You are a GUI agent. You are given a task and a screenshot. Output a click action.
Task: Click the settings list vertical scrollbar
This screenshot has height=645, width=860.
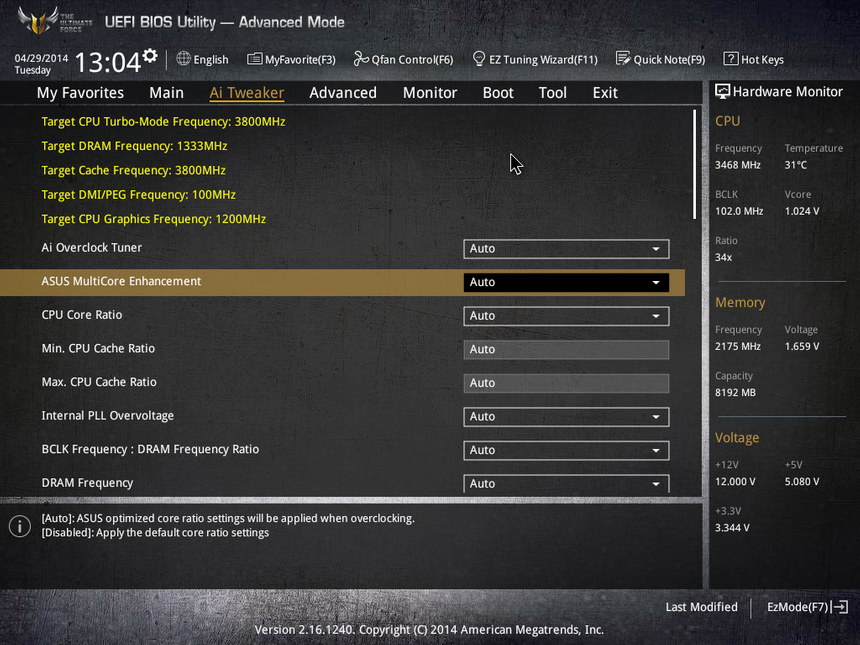[x=694, y=165]
